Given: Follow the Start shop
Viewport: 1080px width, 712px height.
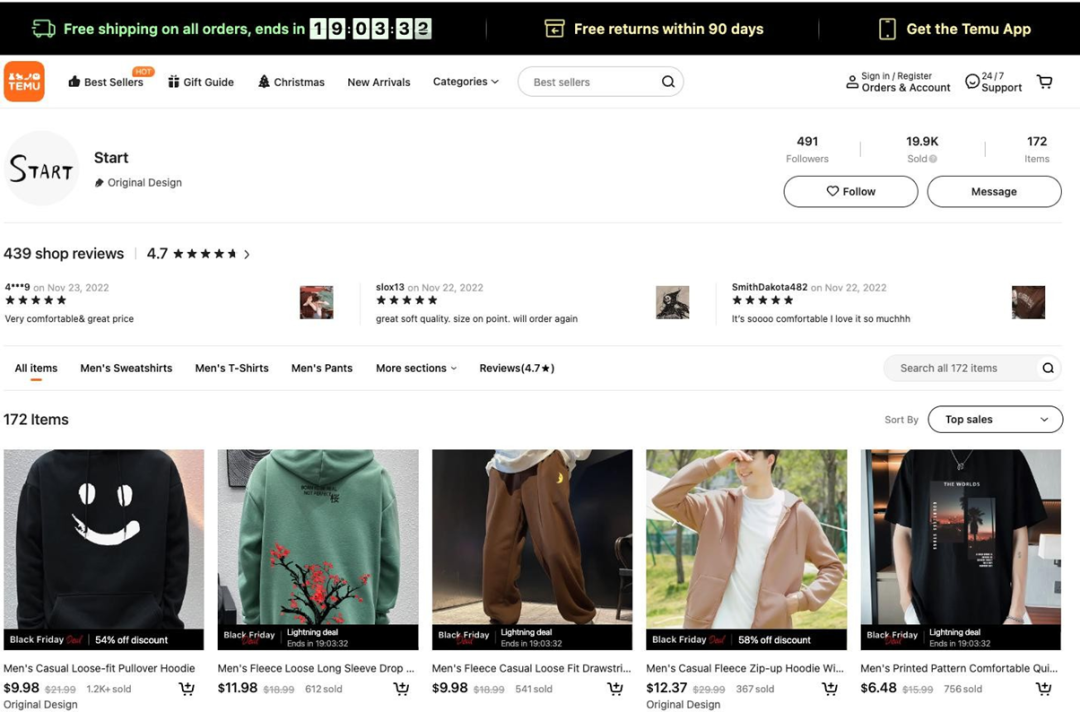Looking at the screenshot, I should (850, 191).
